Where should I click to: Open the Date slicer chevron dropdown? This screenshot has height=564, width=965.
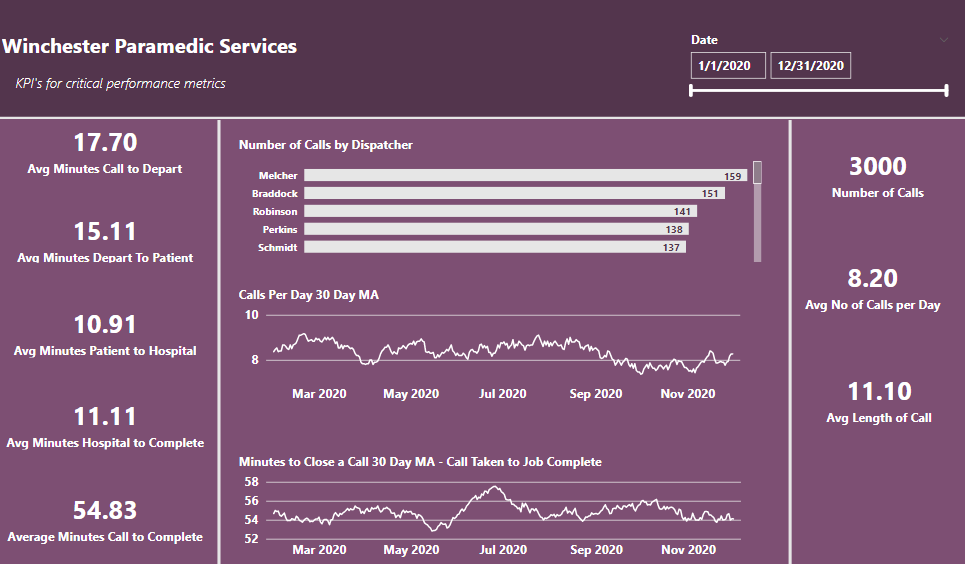click(x=944, y=40)
